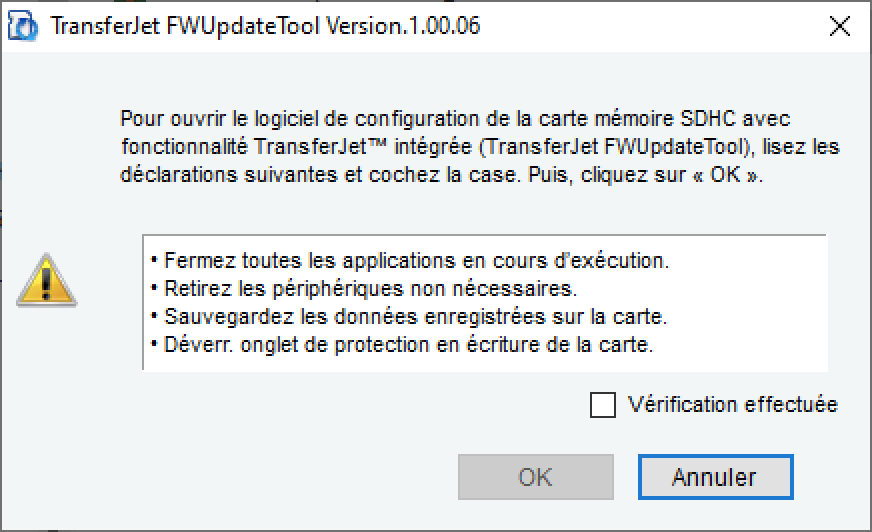Screen dimensions: 872x532
Task: Click the Vérification effectuée label text
Action: [x=732, y=404]
